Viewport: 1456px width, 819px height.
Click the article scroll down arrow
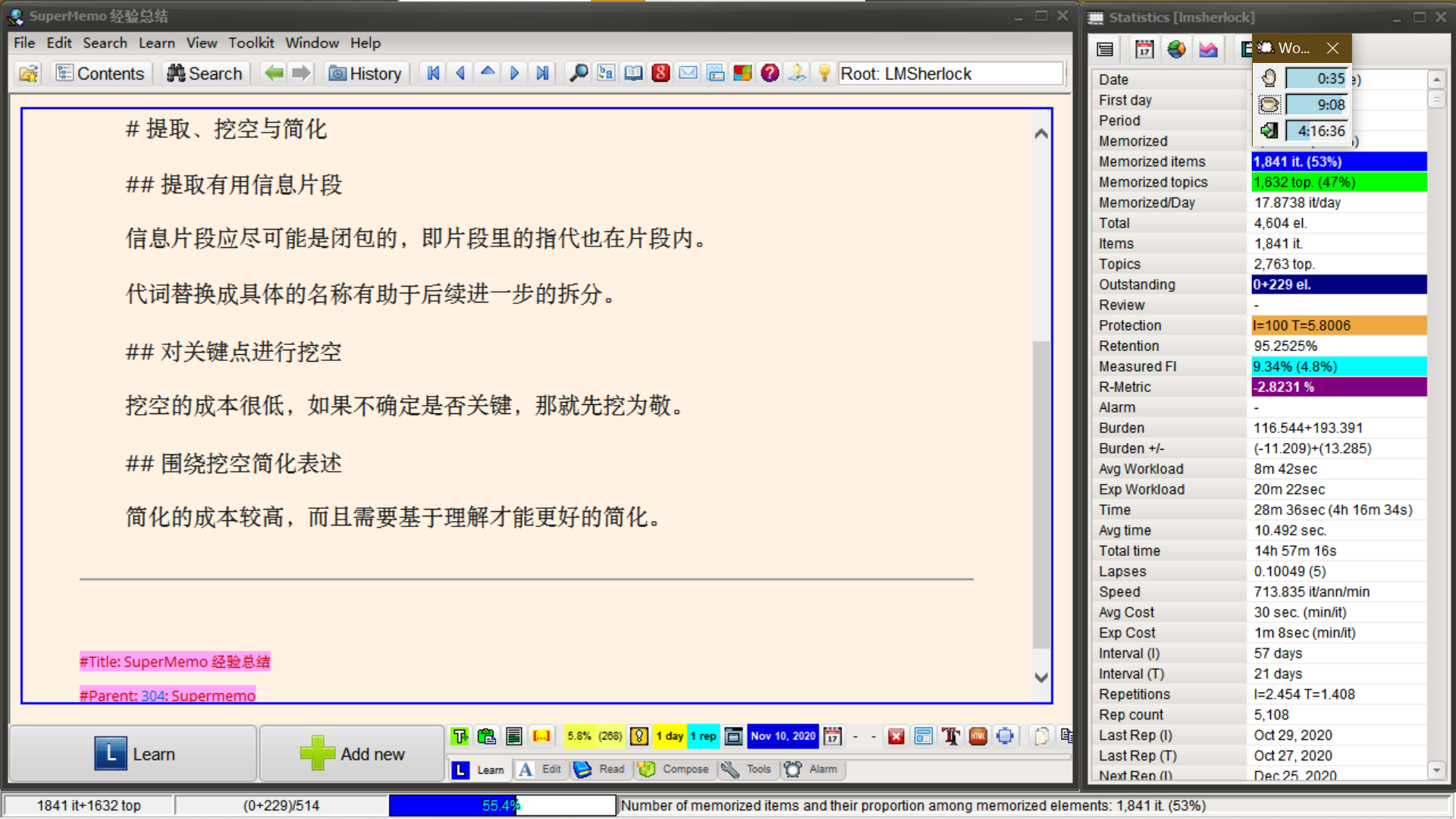point(1041,678)
